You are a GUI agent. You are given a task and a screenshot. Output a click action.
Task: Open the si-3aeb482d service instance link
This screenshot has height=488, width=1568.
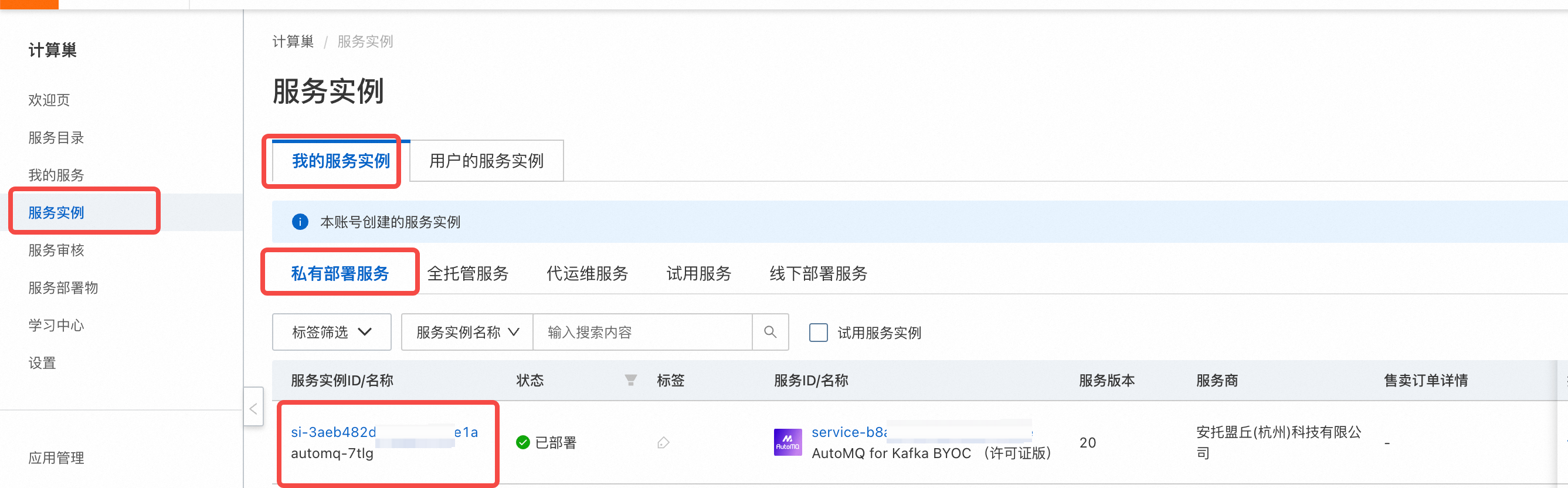point(384,432)
